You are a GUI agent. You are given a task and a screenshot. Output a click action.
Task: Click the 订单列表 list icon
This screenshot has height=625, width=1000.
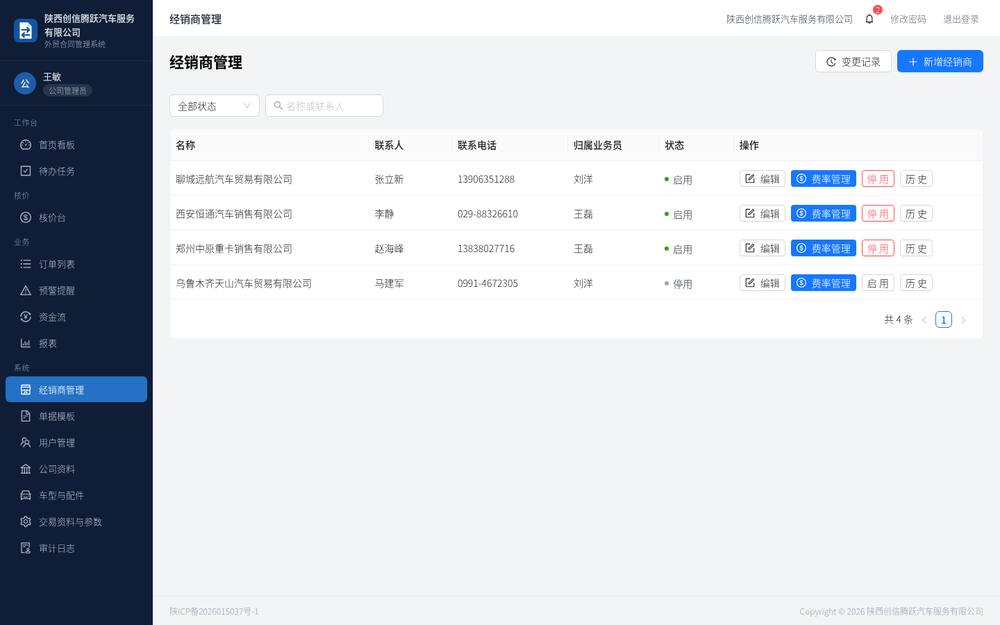pos(26,264)
